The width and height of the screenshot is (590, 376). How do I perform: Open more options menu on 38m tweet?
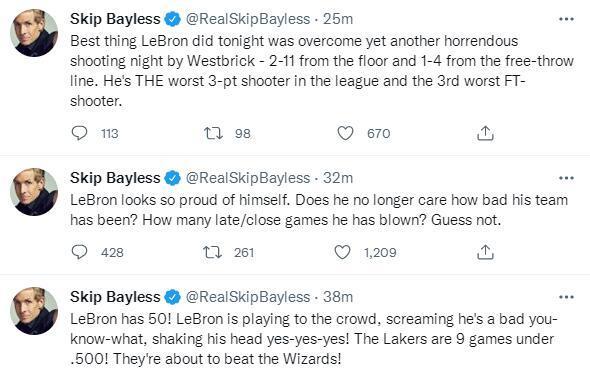click(566, 297)
